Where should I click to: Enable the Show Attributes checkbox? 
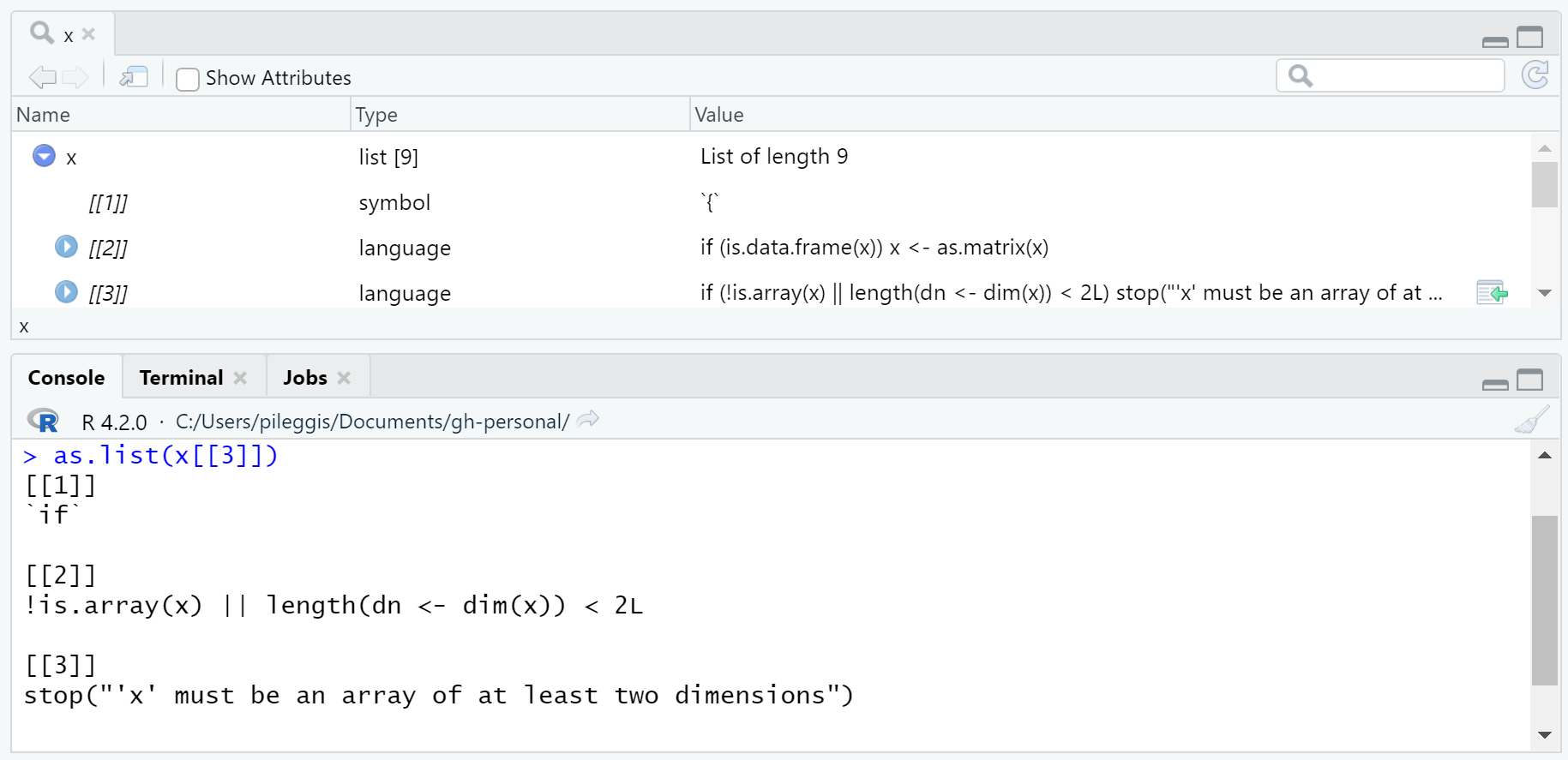(x=188, y=79)
